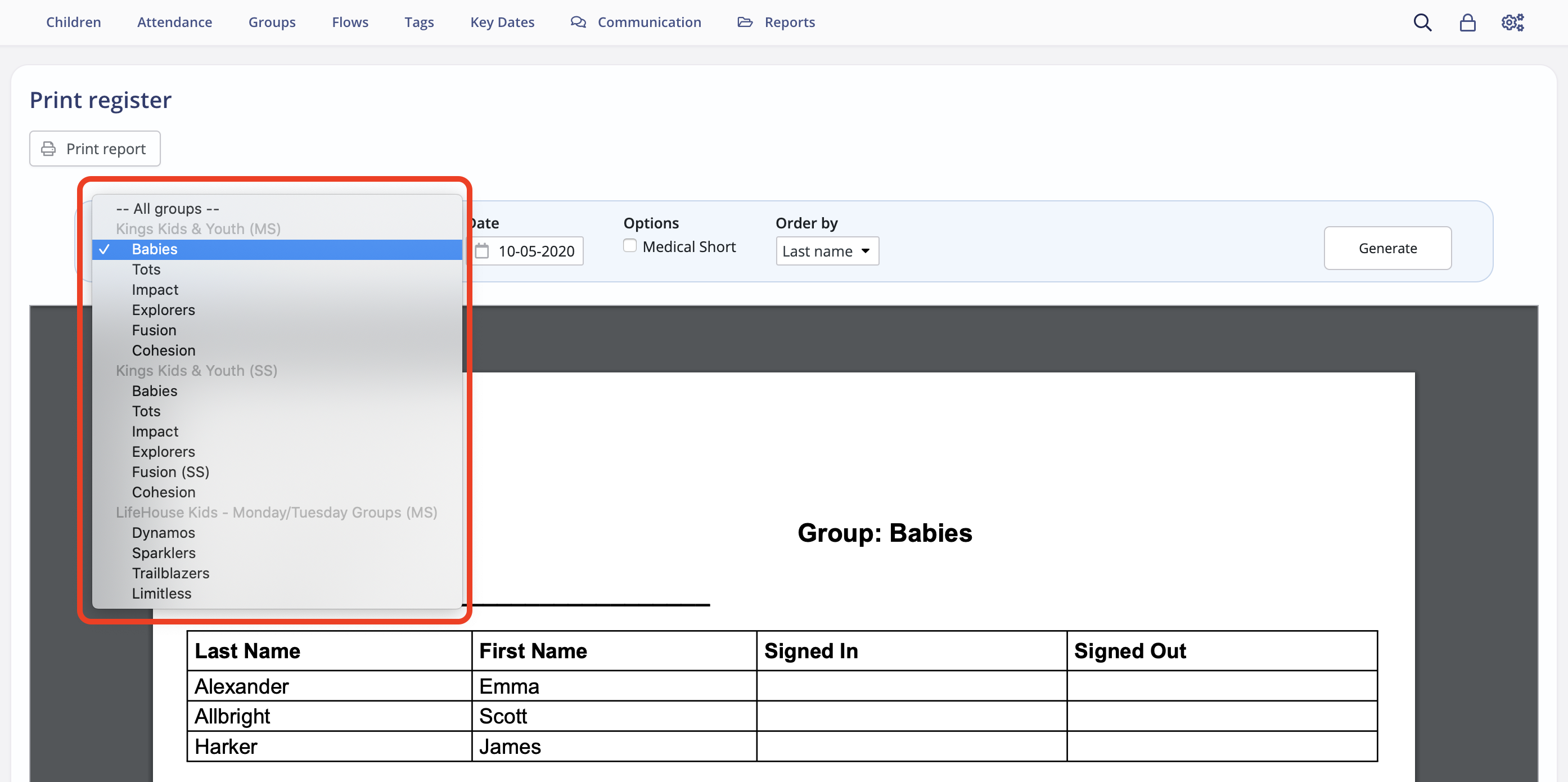This screenshot has height=782, width=1568.
Task: Click the Print report button
Action: tap(94, 148)
